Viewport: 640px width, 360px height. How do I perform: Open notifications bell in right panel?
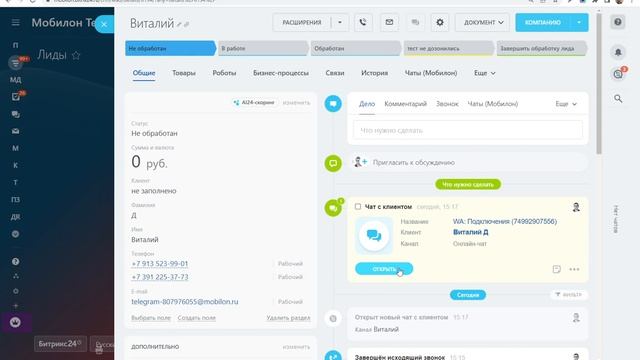tap(618, 52)
